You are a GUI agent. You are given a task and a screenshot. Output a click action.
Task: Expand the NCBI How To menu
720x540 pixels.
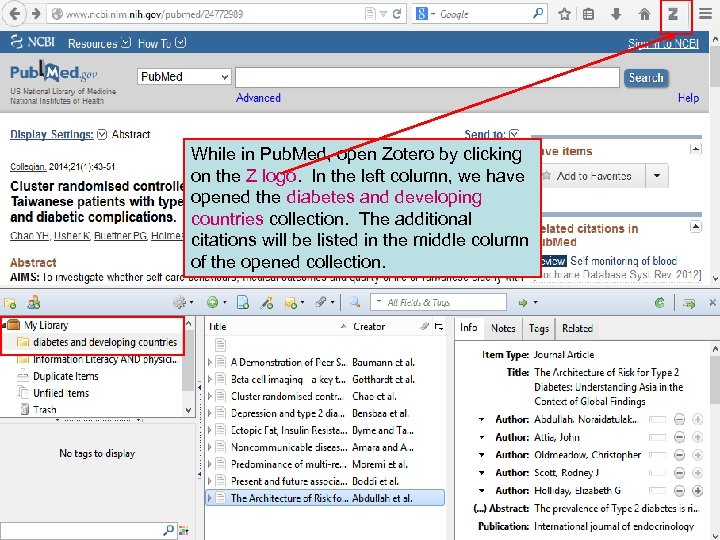tap(162, 43)
